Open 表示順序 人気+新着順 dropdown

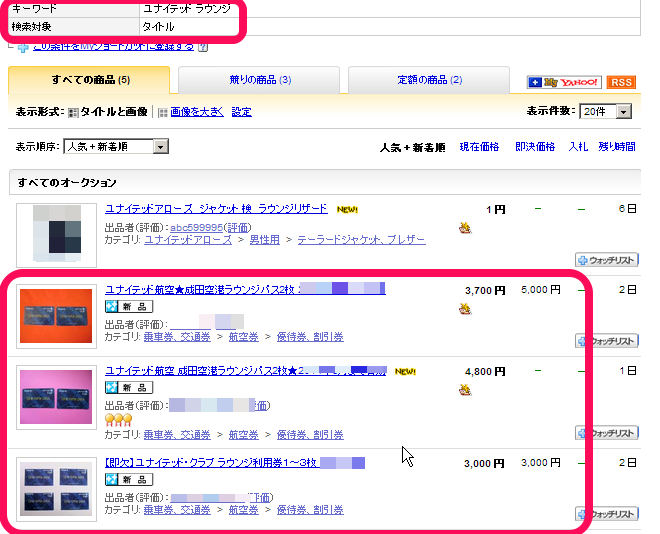coord(116,146)
